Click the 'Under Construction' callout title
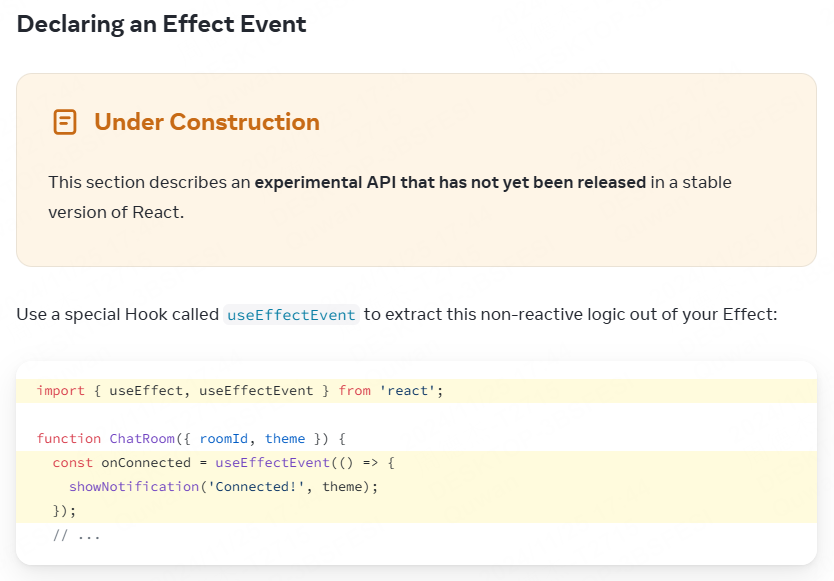Image resolution: width=834 pixels, height=581 pixels. pos(207,122)
